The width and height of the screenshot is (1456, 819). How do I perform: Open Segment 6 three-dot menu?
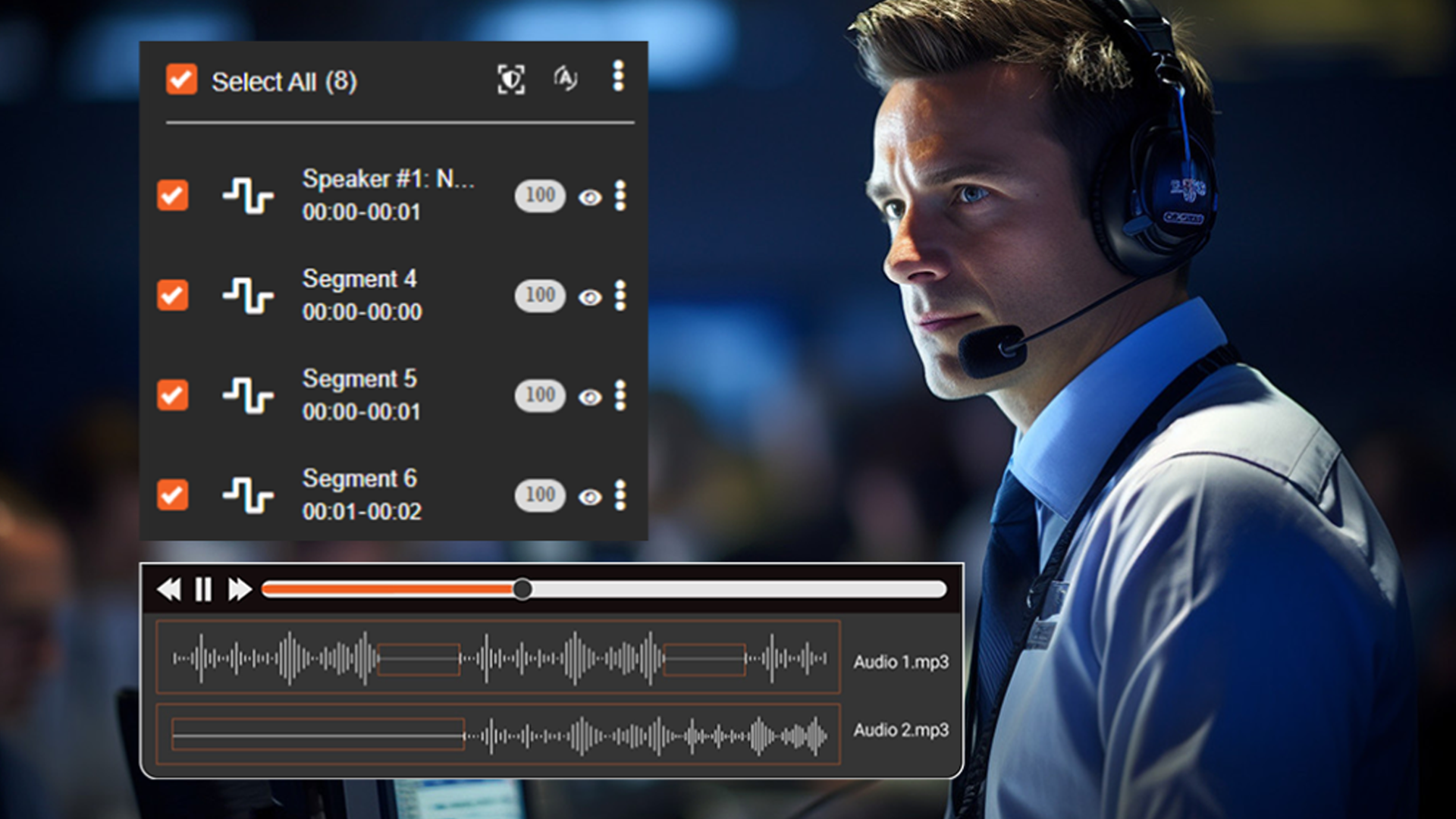[620, 494]
